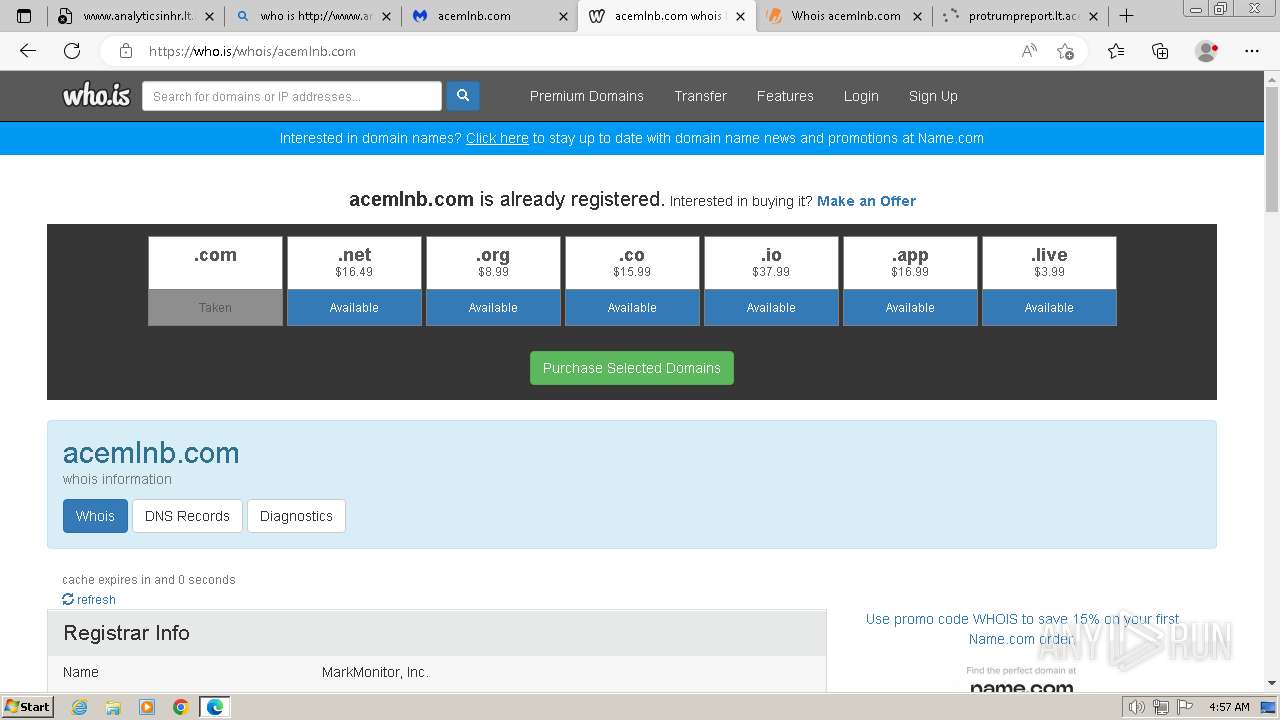Image resolution: width=1280 pixels, height=720 pixels.
Task: Click the Edge icon in taskbar
Action: [x=215, y=707]
